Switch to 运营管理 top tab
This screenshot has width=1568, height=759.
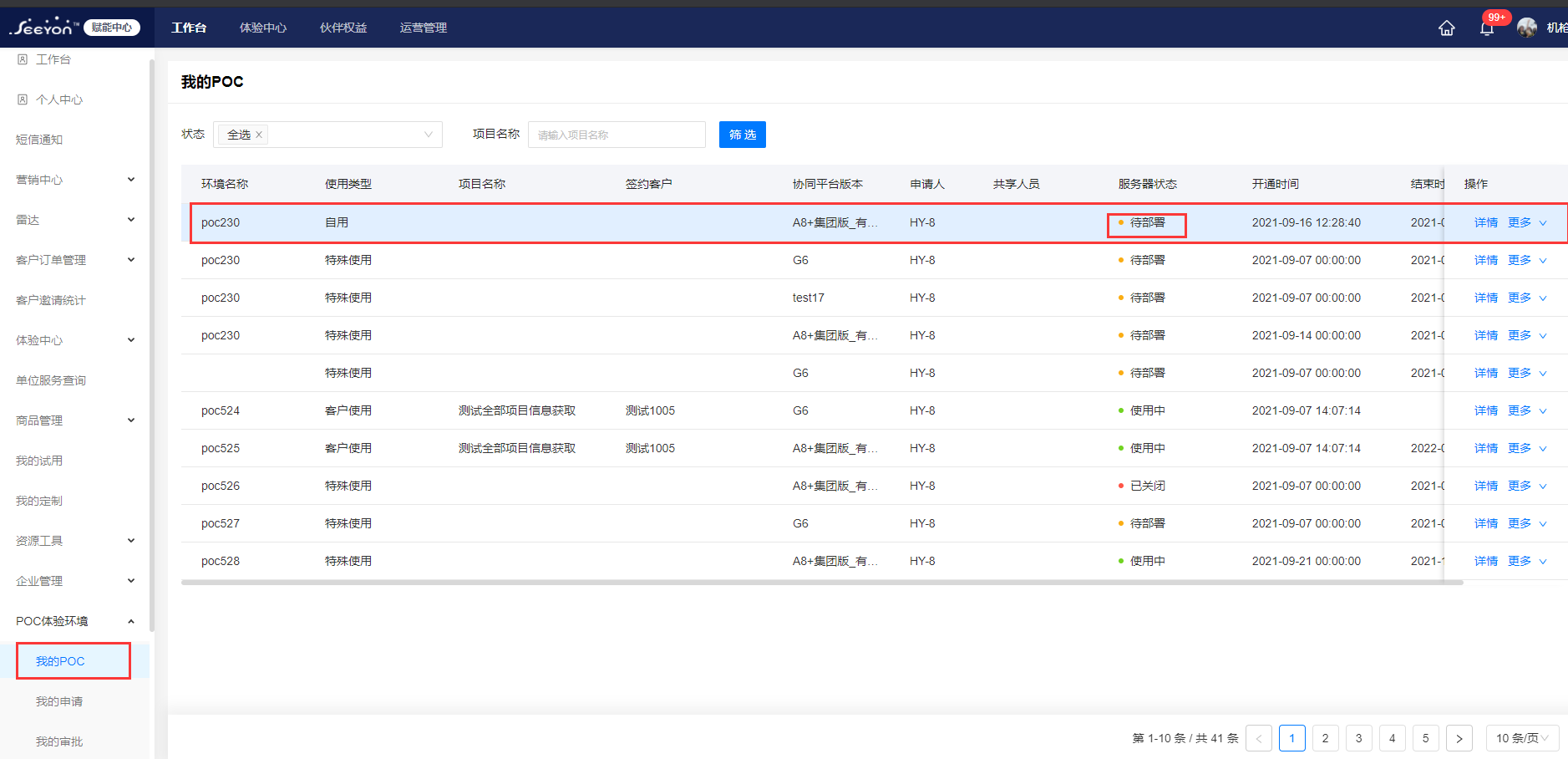click(424, 28)
